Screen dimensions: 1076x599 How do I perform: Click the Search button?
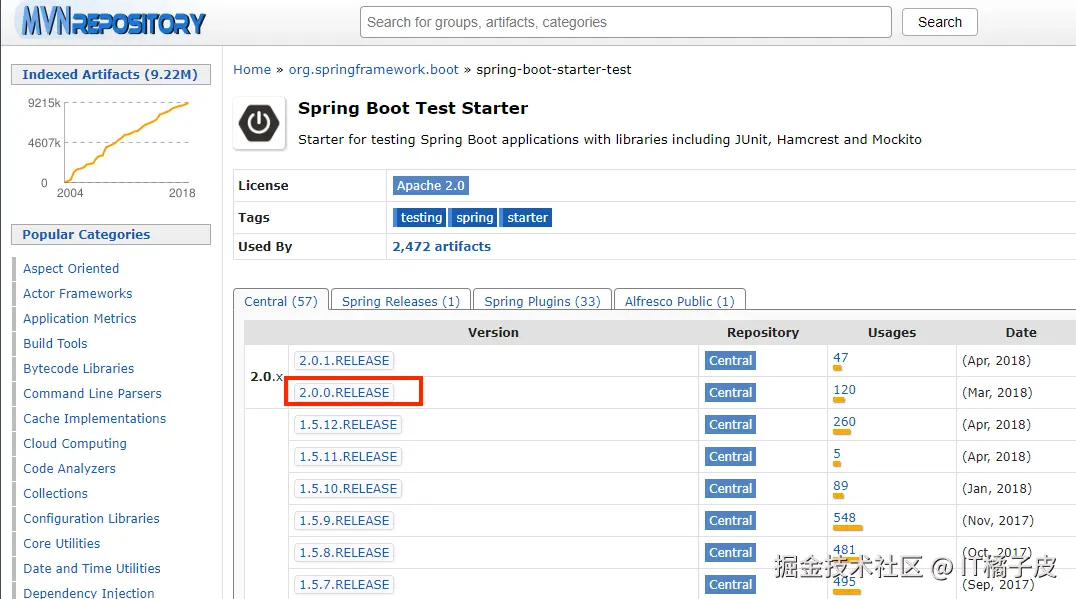click(939, 22)
